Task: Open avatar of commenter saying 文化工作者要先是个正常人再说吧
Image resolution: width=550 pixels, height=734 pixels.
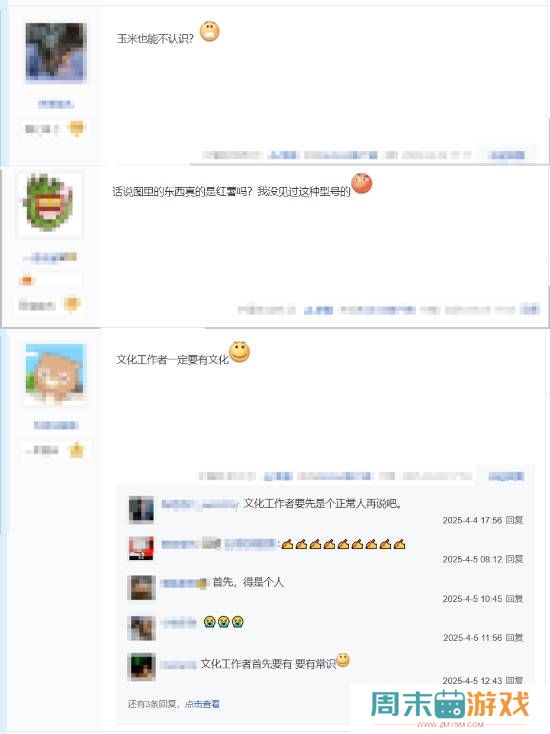Action: coord(141,509)
